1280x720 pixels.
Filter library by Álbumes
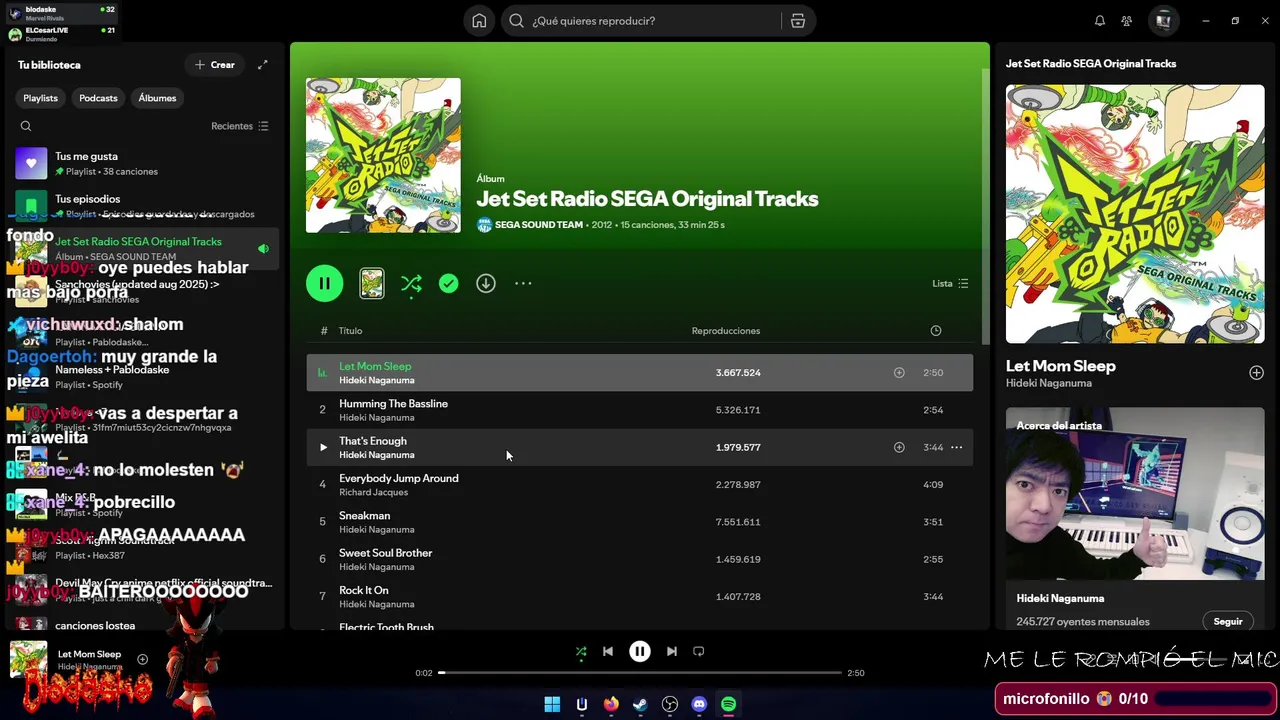157,98
